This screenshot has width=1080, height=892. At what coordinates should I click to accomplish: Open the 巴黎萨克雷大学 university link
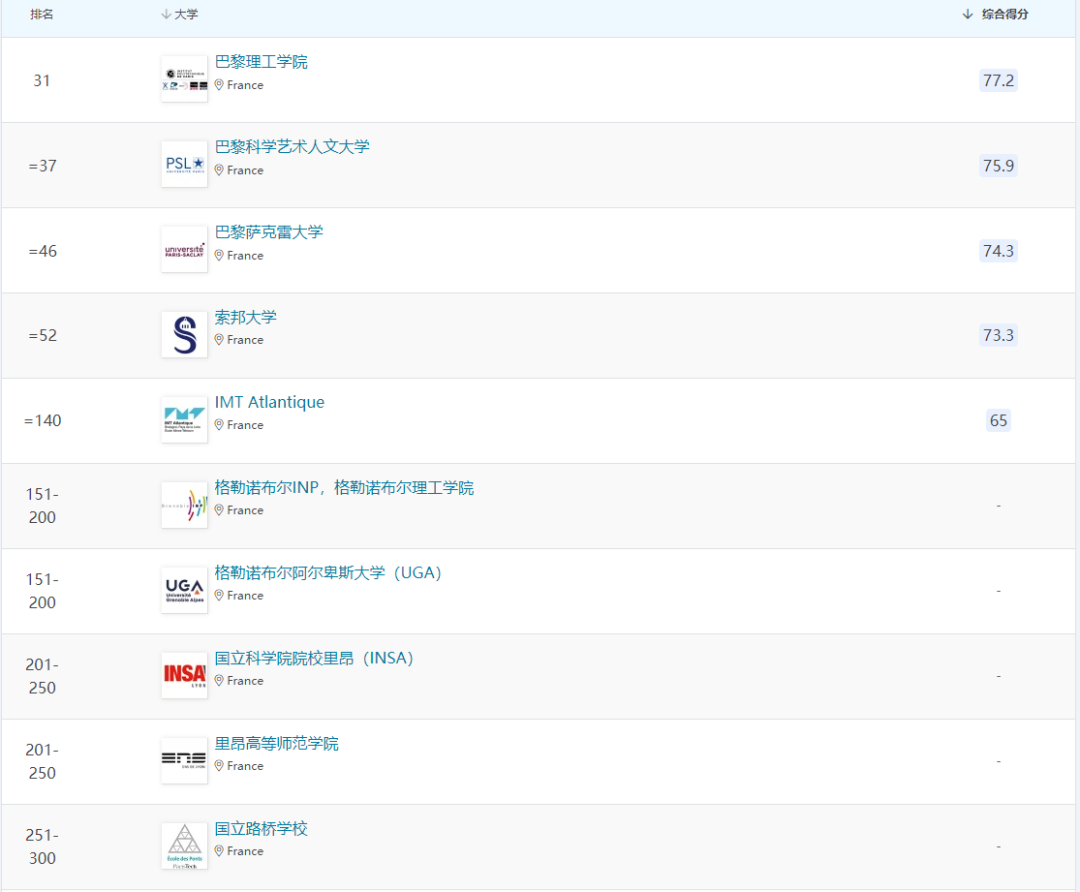point(270,231)
